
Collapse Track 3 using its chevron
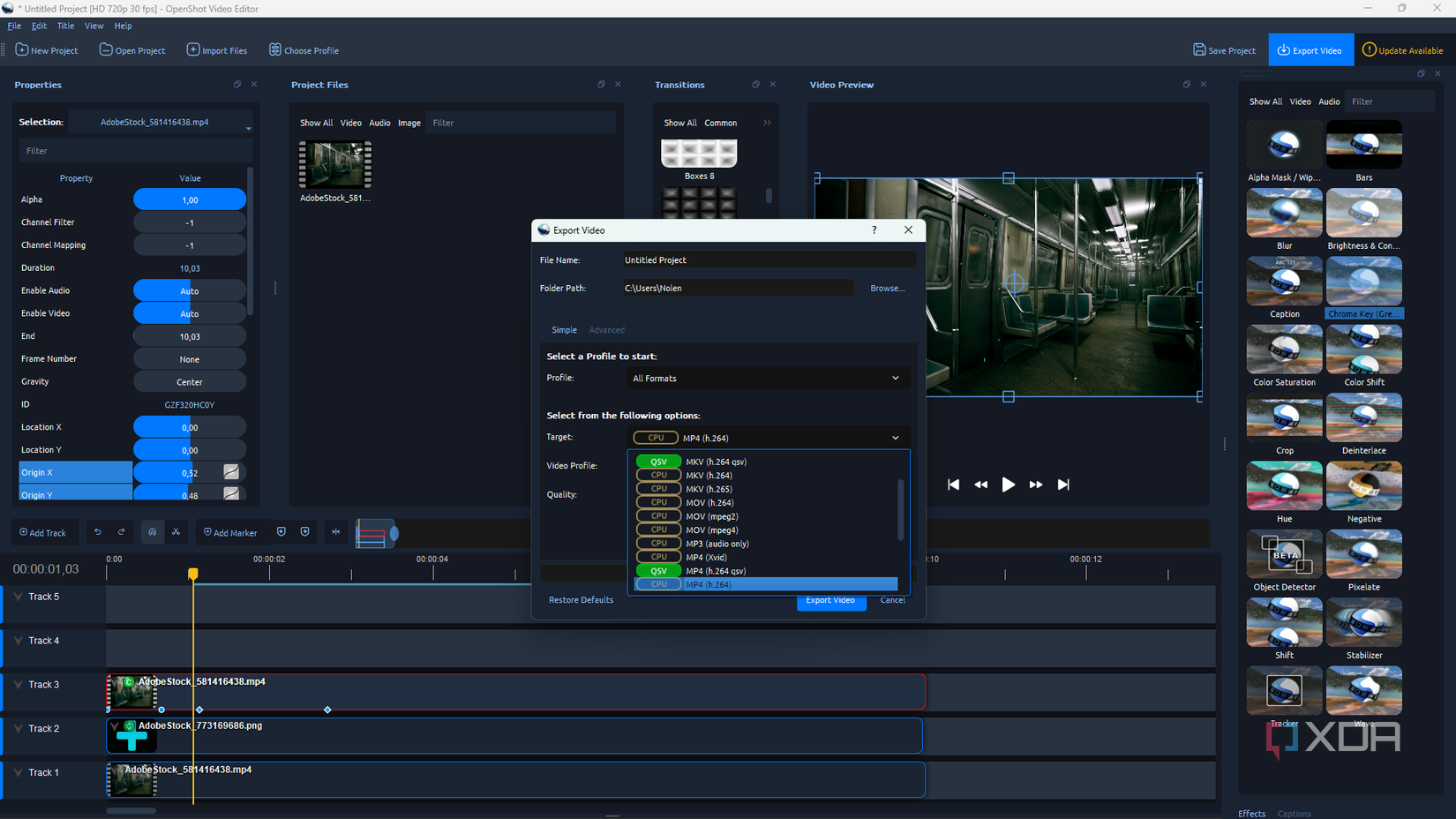coord(19,685)
